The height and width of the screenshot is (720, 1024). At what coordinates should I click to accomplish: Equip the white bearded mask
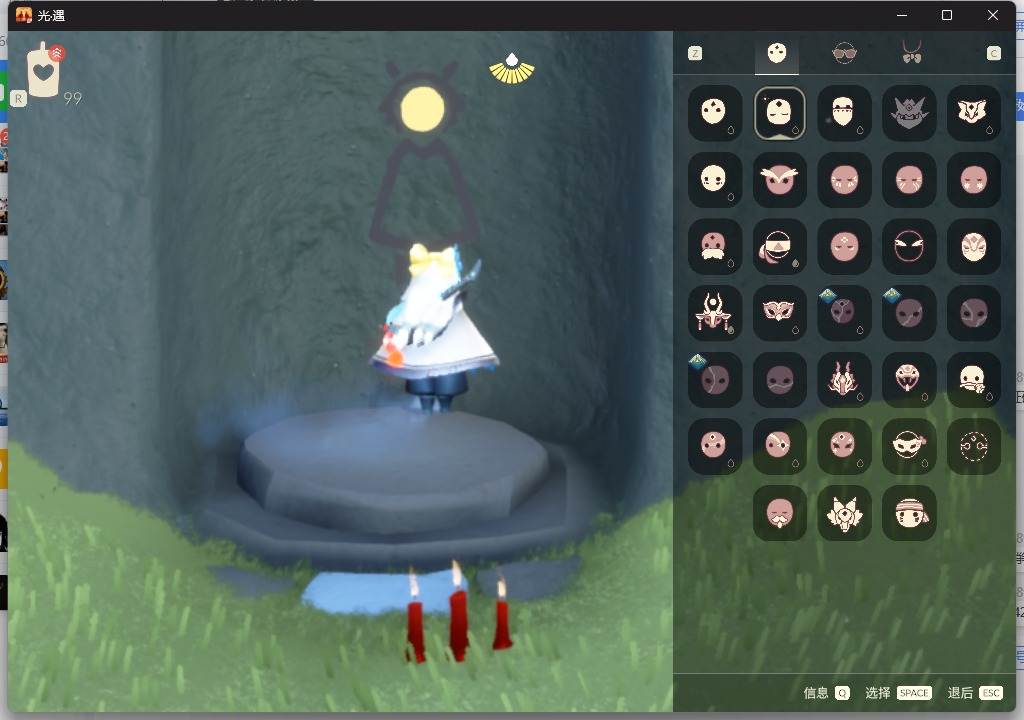click(x=844, y=112)
